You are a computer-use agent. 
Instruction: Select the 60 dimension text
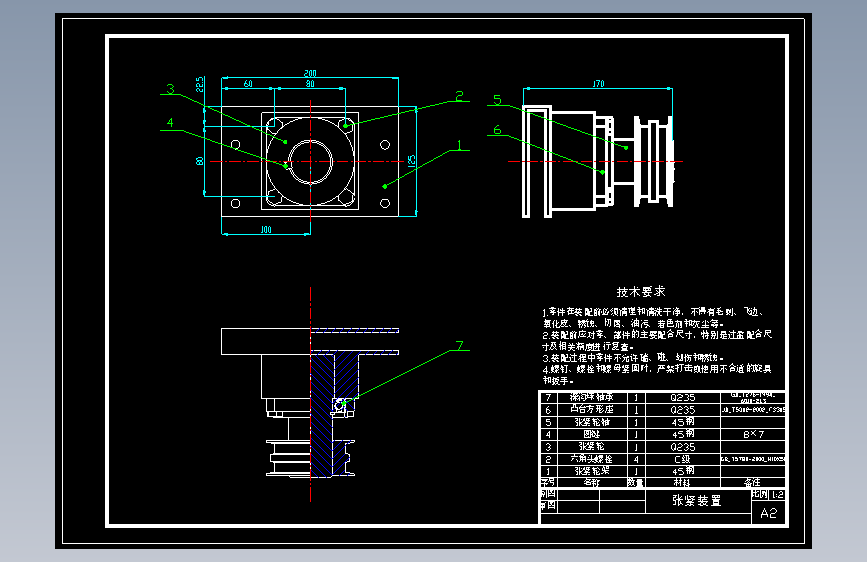(x=248, y=84)
